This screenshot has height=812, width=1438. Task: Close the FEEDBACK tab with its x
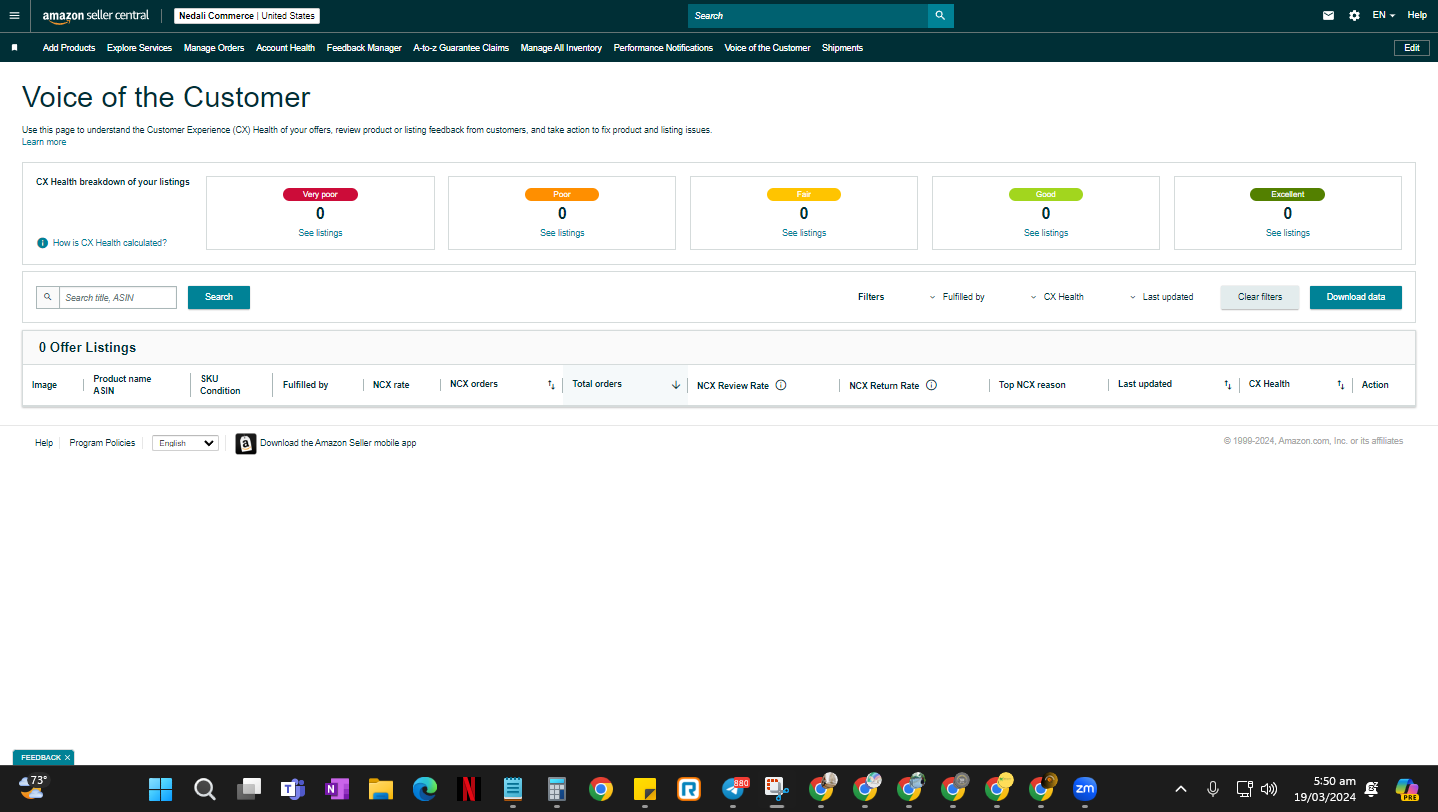coord(67,758)
